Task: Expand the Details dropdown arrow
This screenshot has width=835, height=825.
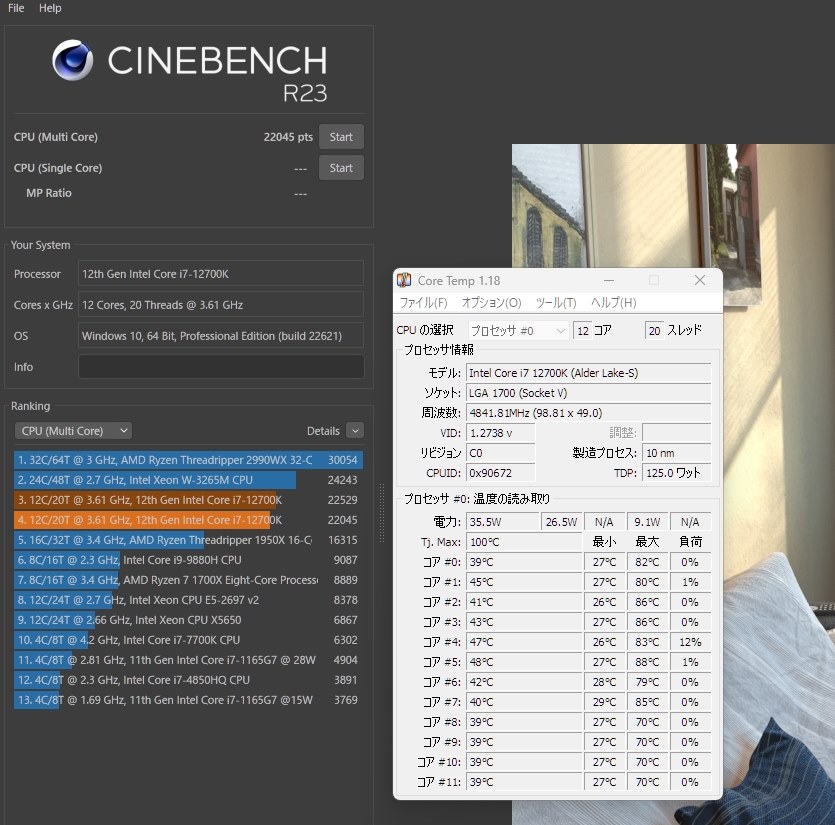Action: click(355, 430)
